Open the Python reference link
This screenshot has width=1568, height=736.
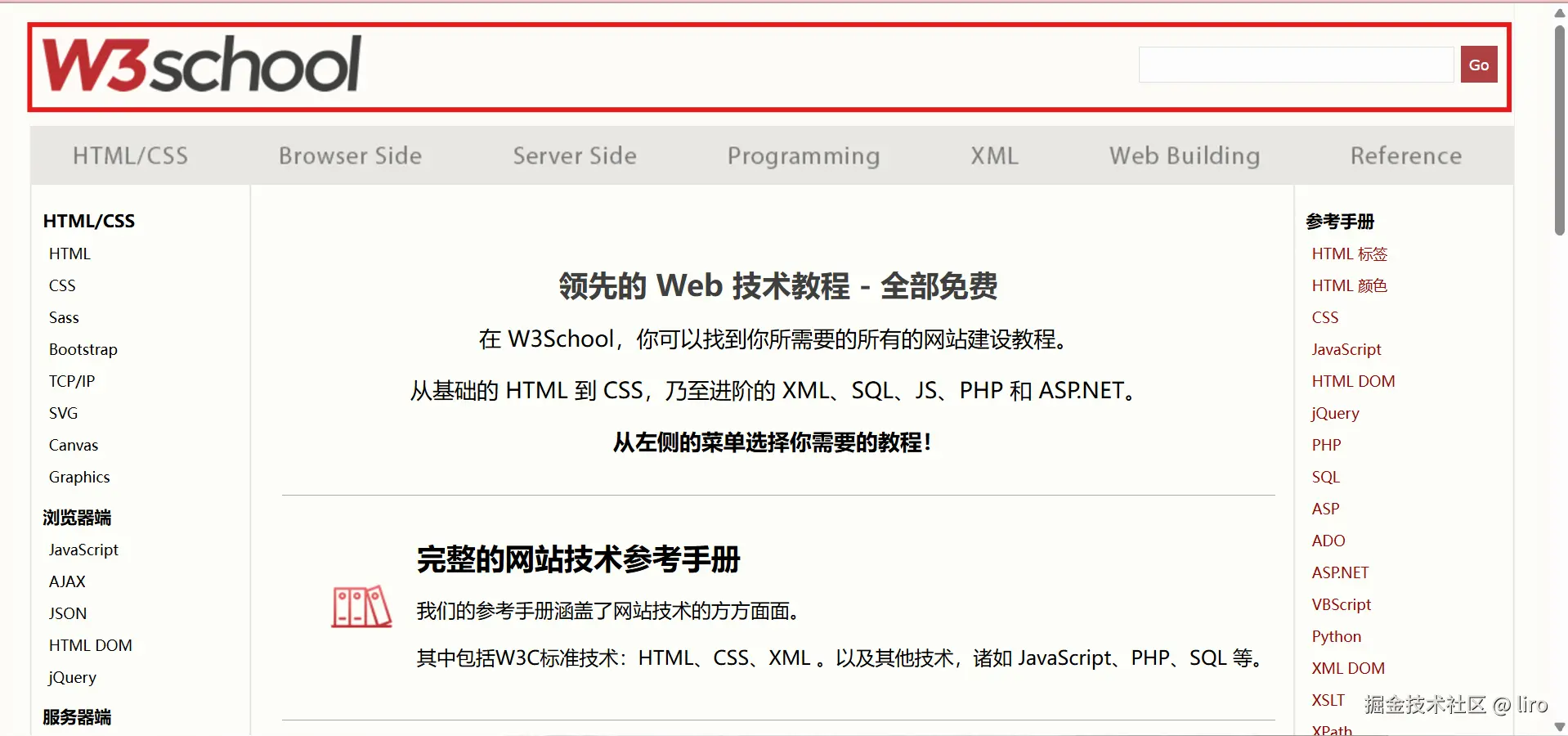[x=1337, y=636]
